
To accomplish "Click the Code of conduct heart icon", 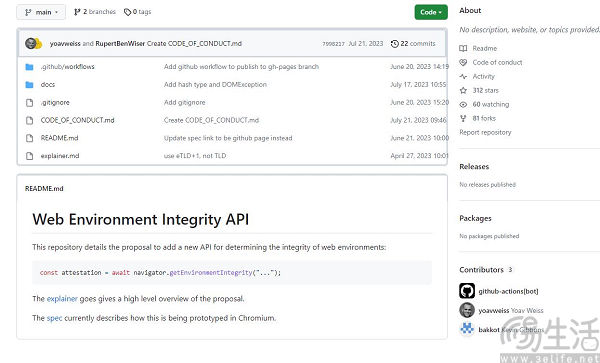I will pos(463,62).
